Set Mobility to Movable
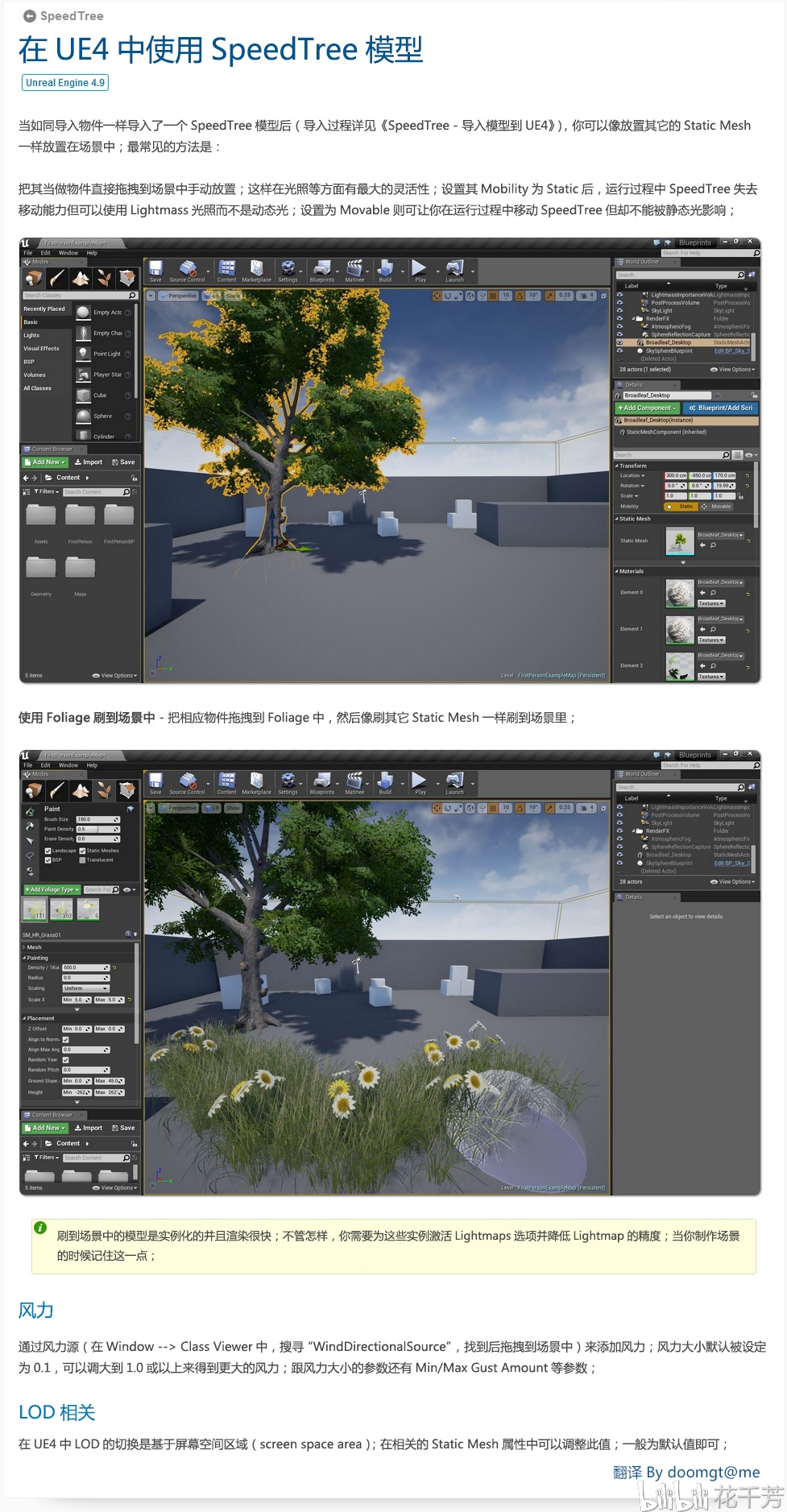787x1512 pixels. [x=717, y=507]
